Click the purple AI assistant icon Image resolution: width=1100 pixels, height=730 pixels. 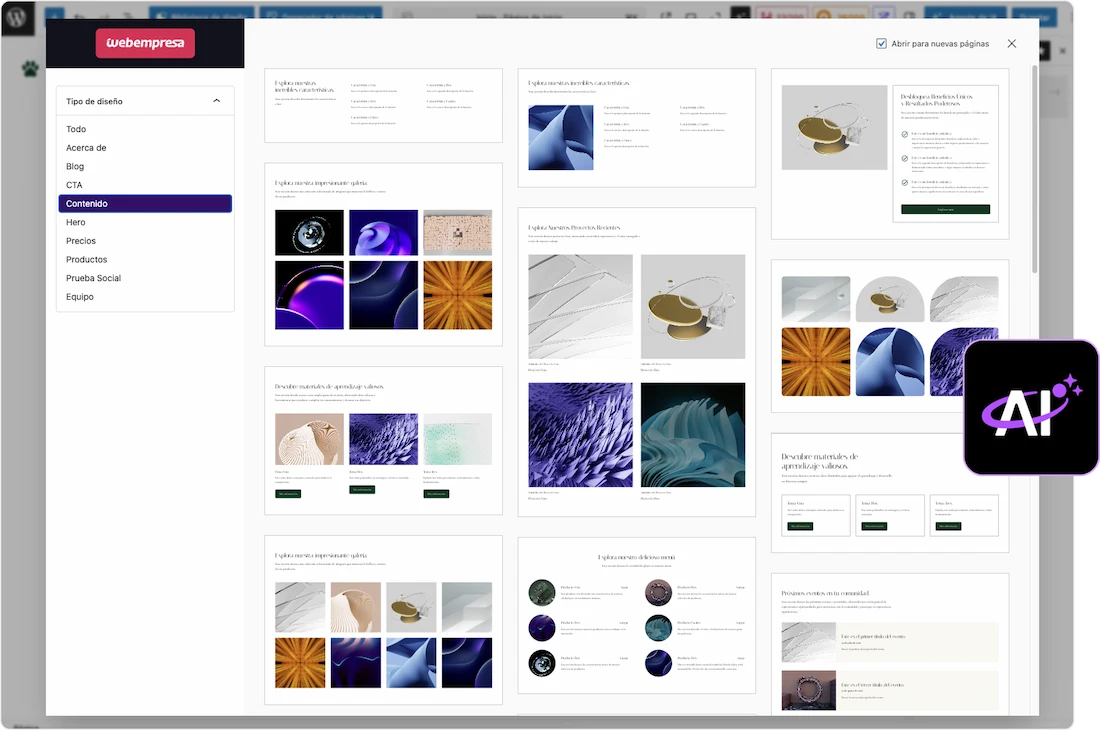point(1031,407)
